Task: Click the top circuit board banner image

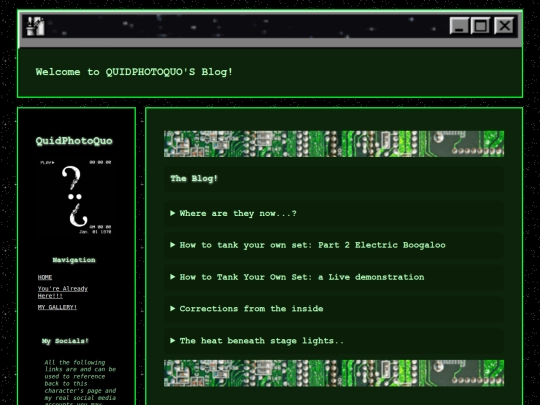Action: (x=334, y=144)
